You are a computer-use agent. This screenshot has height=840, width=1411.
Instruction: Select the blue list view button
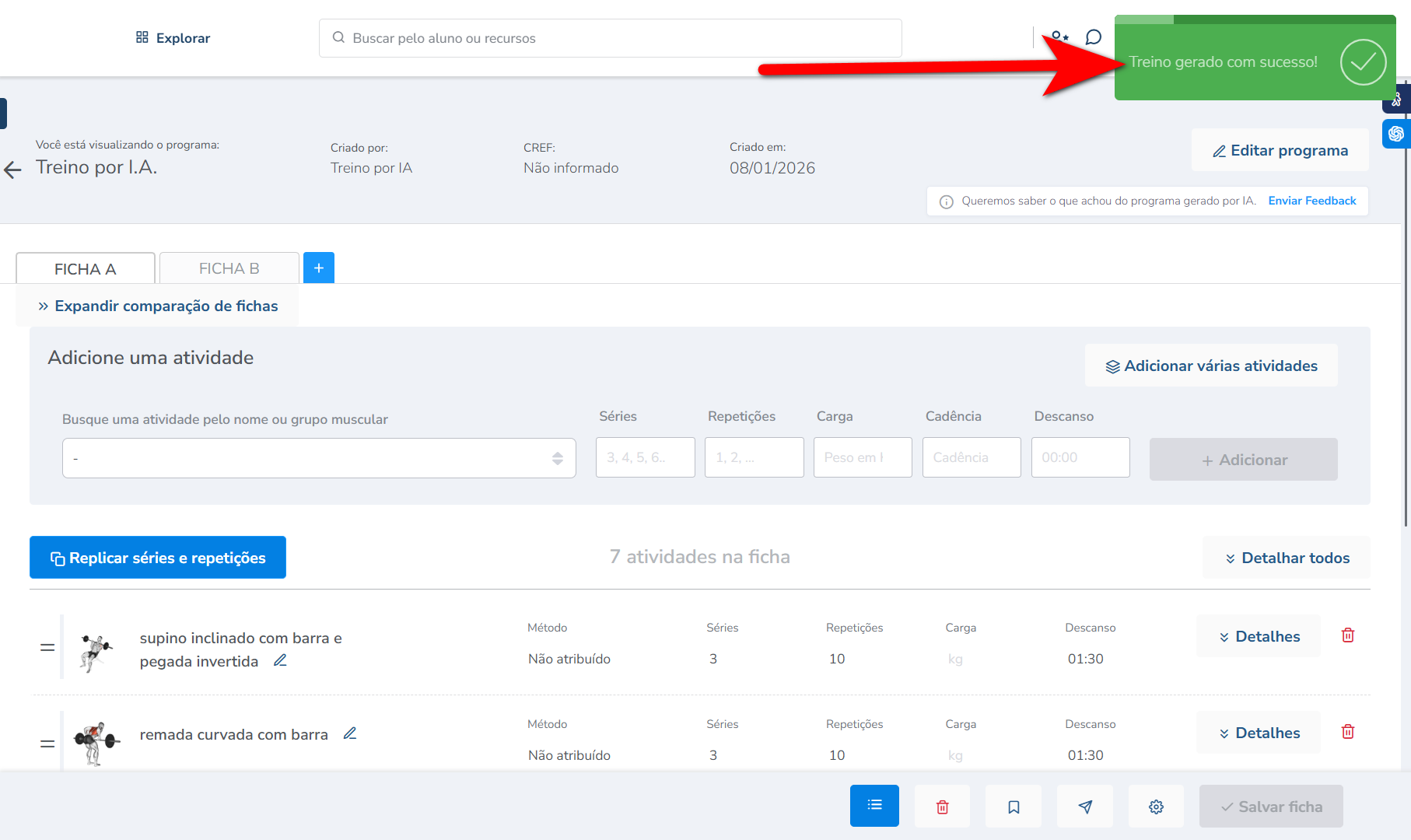(874, 806)
